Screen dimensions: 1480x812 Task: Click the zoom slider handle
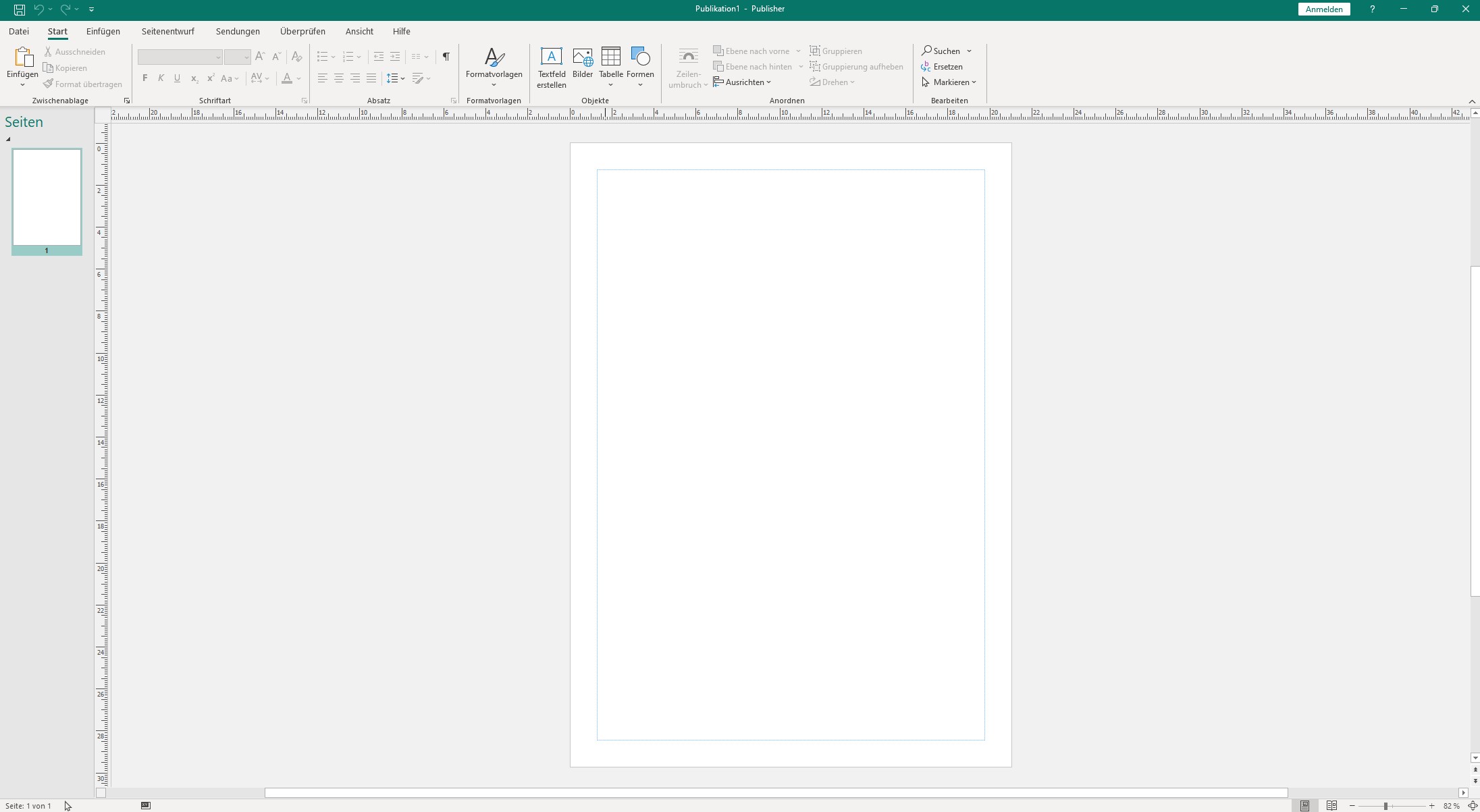click(1385, 806)
